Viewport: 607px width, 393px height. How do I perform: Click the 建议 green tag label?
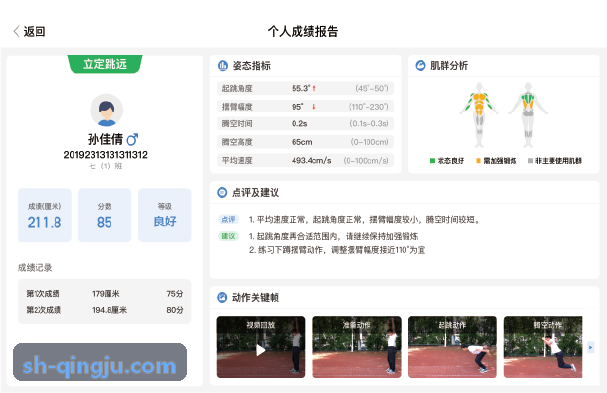click(228, 236)
